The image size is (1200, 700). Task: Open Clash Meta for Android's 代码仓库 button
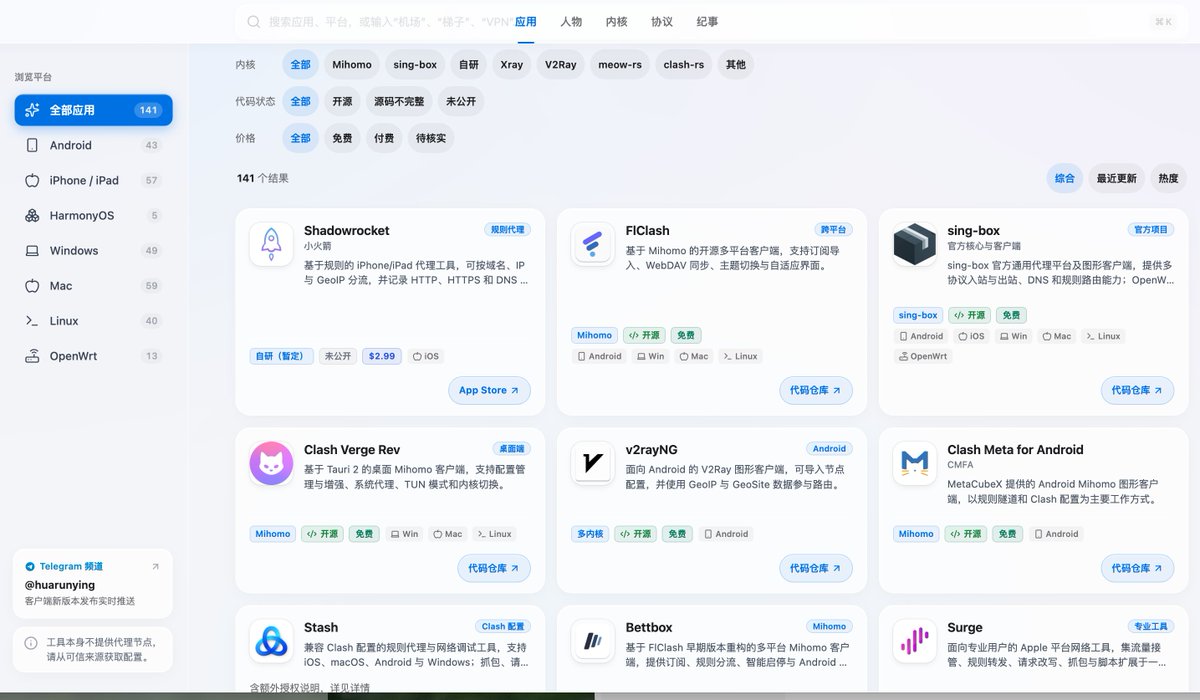point(1138,568)
